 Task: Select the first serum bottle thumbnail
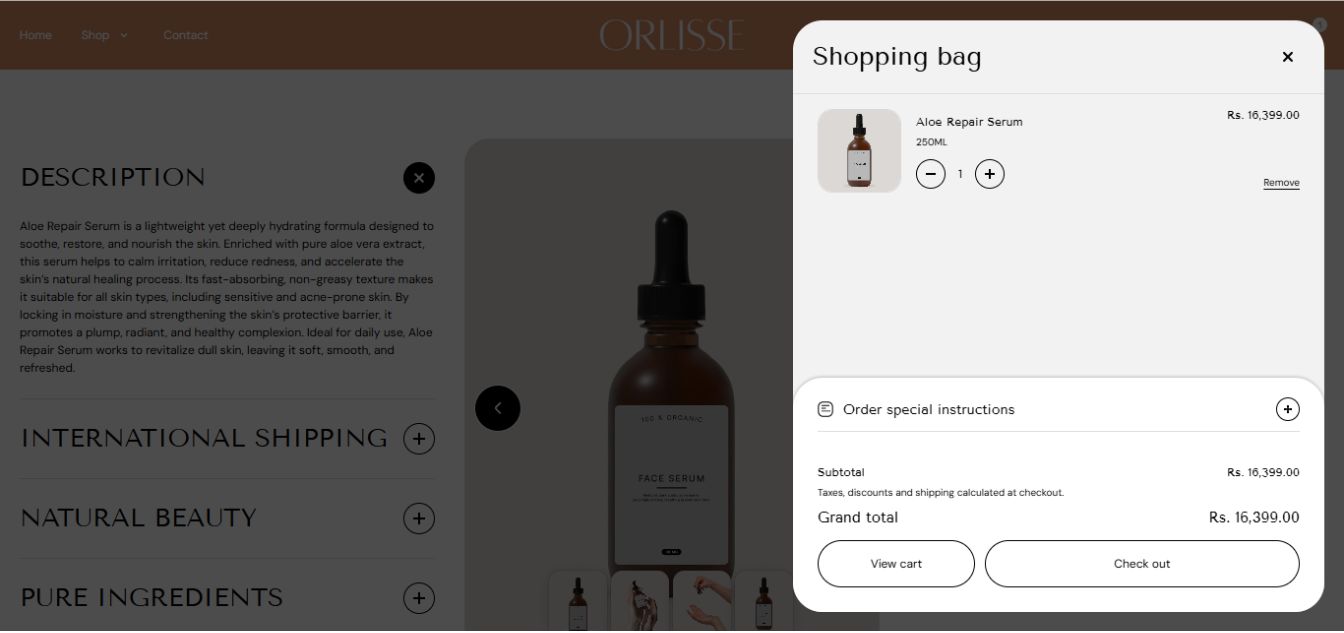(578, 601)
